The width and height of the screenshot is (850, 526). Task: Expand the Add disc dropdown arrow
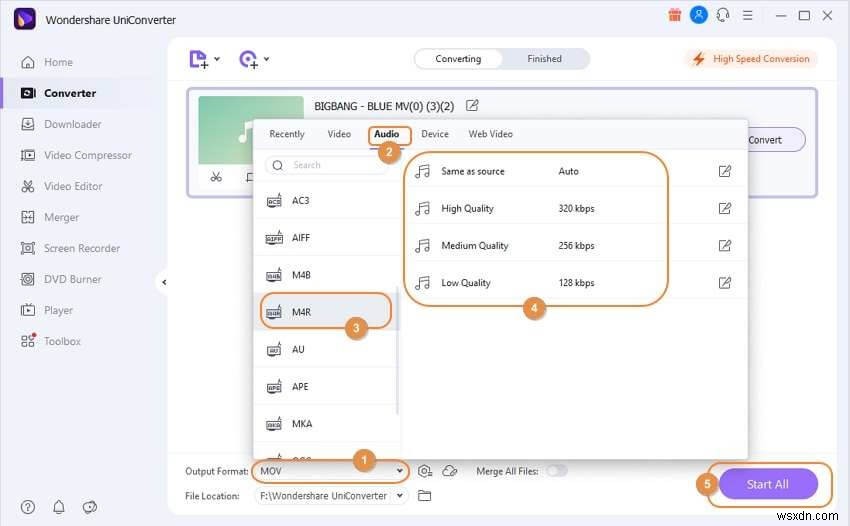[267, 59]
